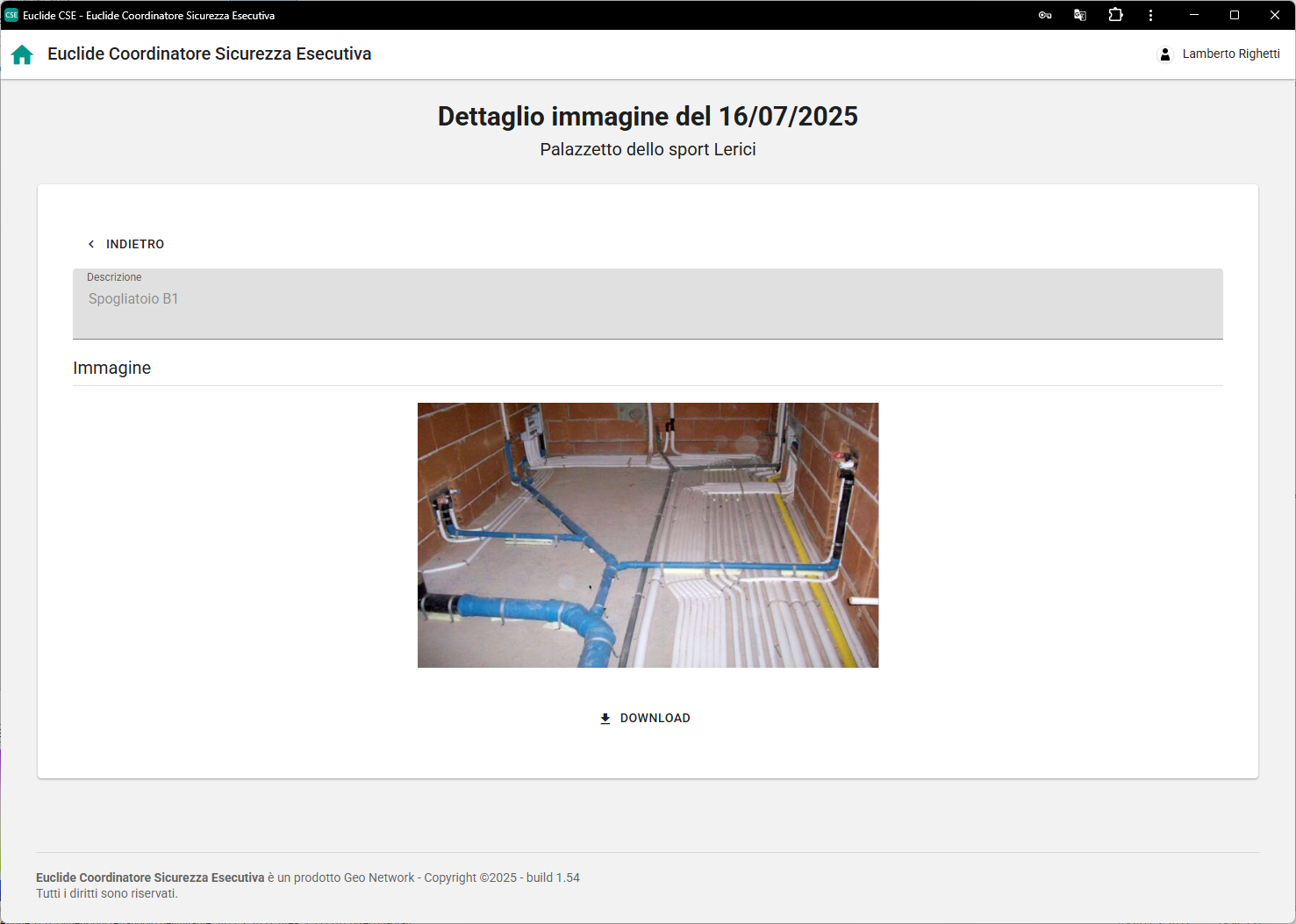
Task: Click the Euclide Coordinatore Sicurezza Esecutiva header title
Action: 209,54
